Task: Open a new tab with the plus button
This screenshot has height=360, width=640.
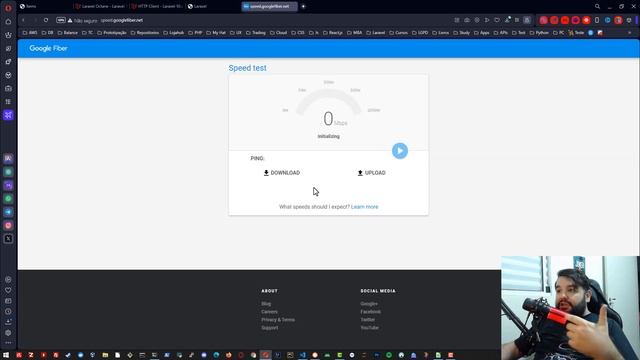Action: pyautogui.click(x=303, y=7)
